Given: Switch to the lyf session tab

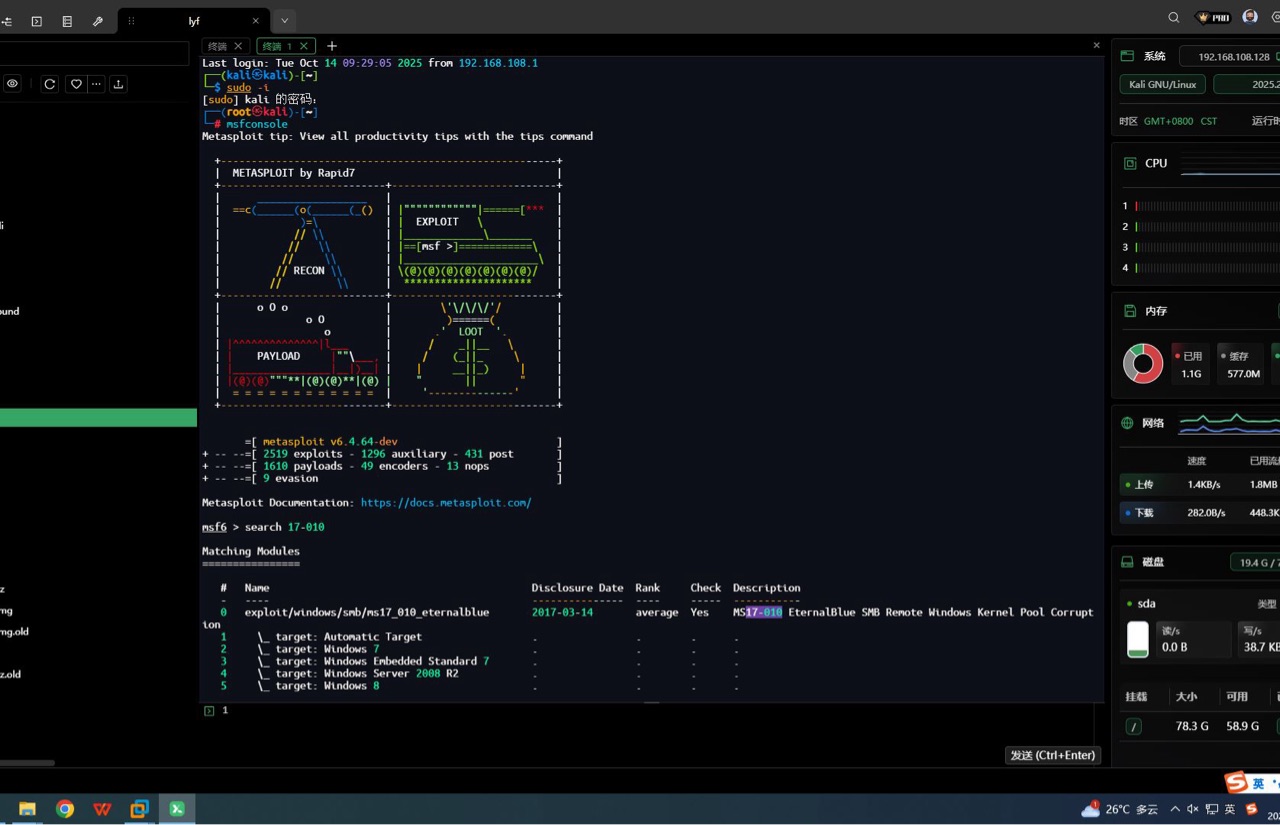Looking at the screenshot, I should (194, 21).
